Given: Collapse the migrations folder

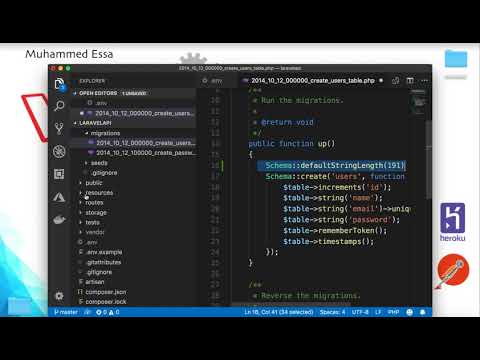Looking at the screenshot, I should [133, 133].
